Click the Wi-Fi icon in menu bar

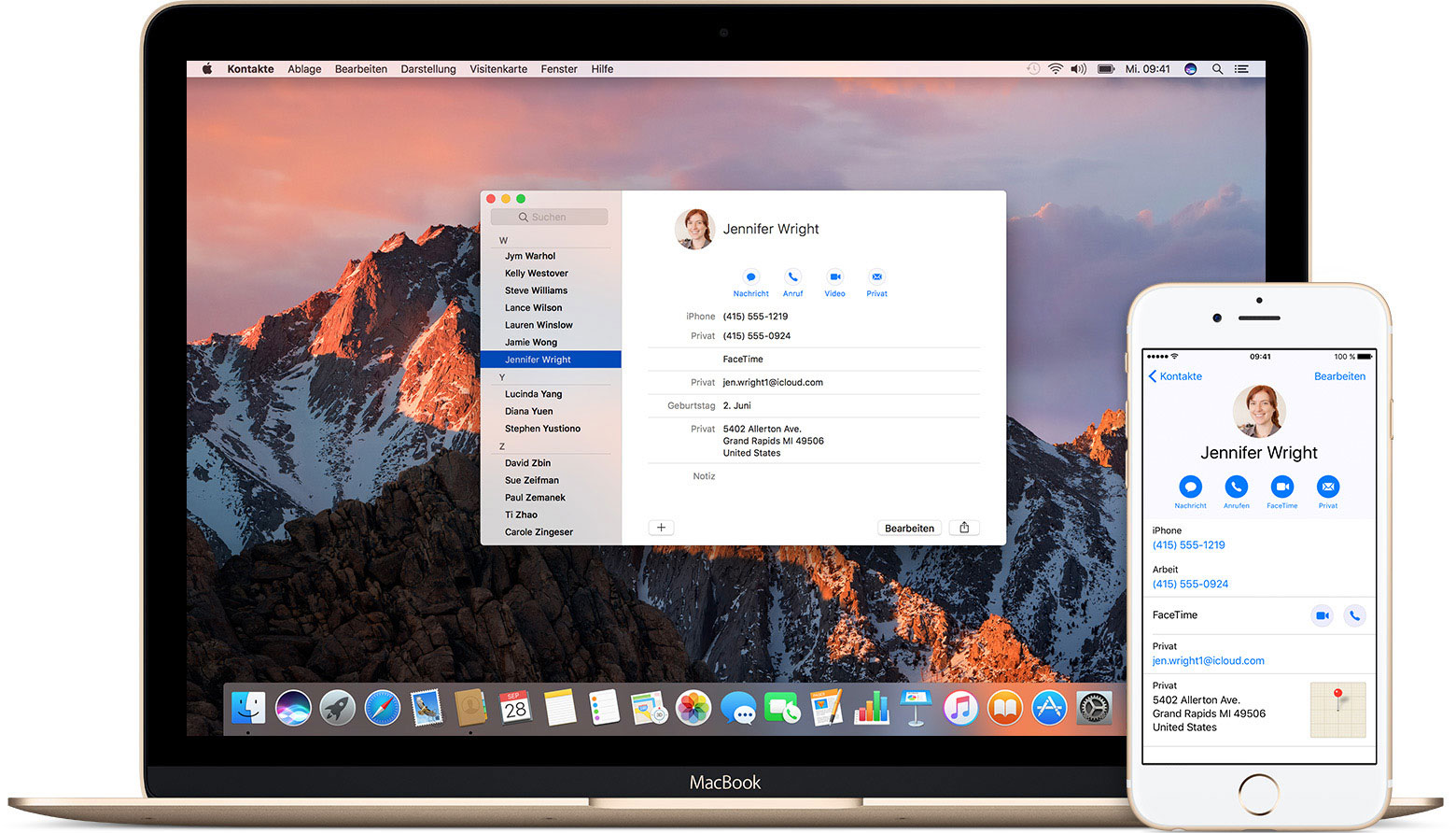point(1055,68)
